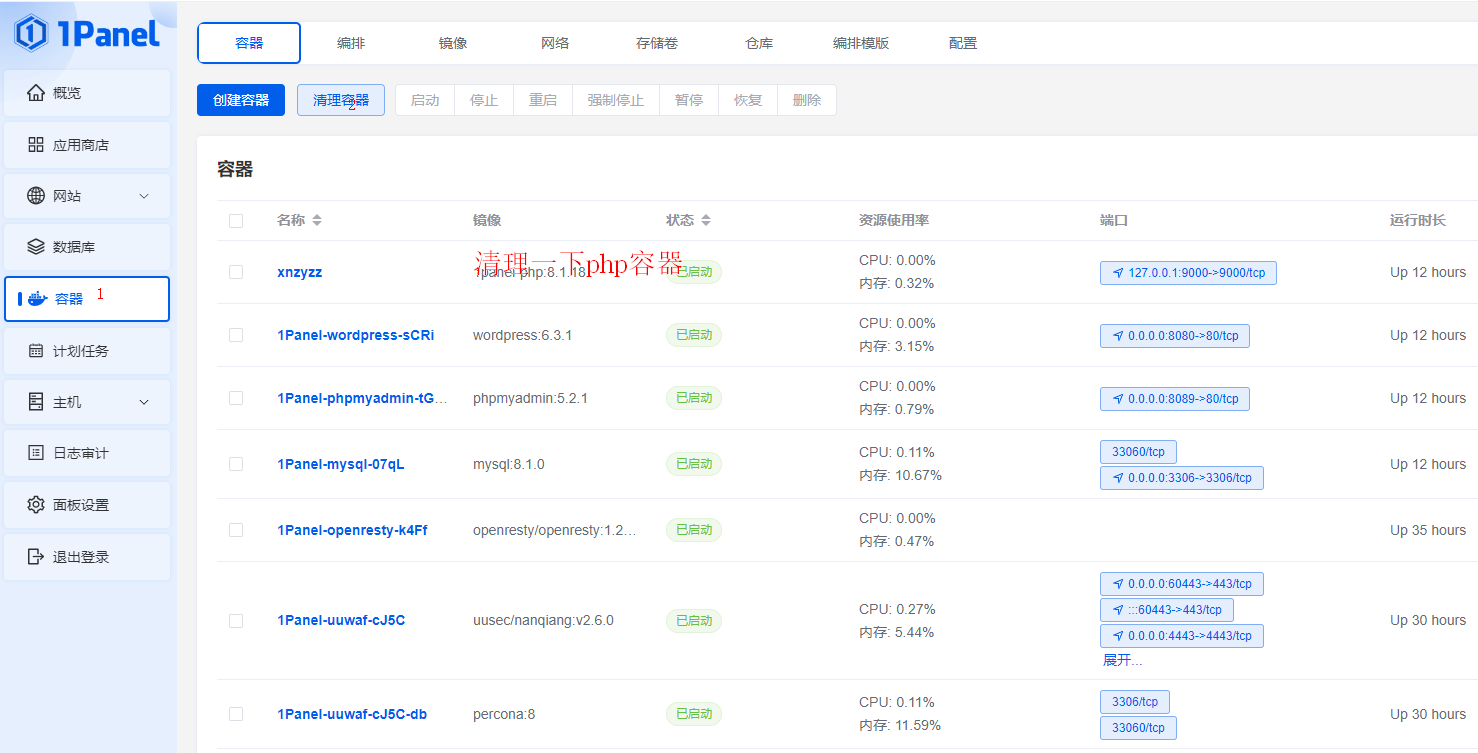1478x753 pixels.
Task: Sort containers by 状态 column arrows
Action: click(706, 220)
